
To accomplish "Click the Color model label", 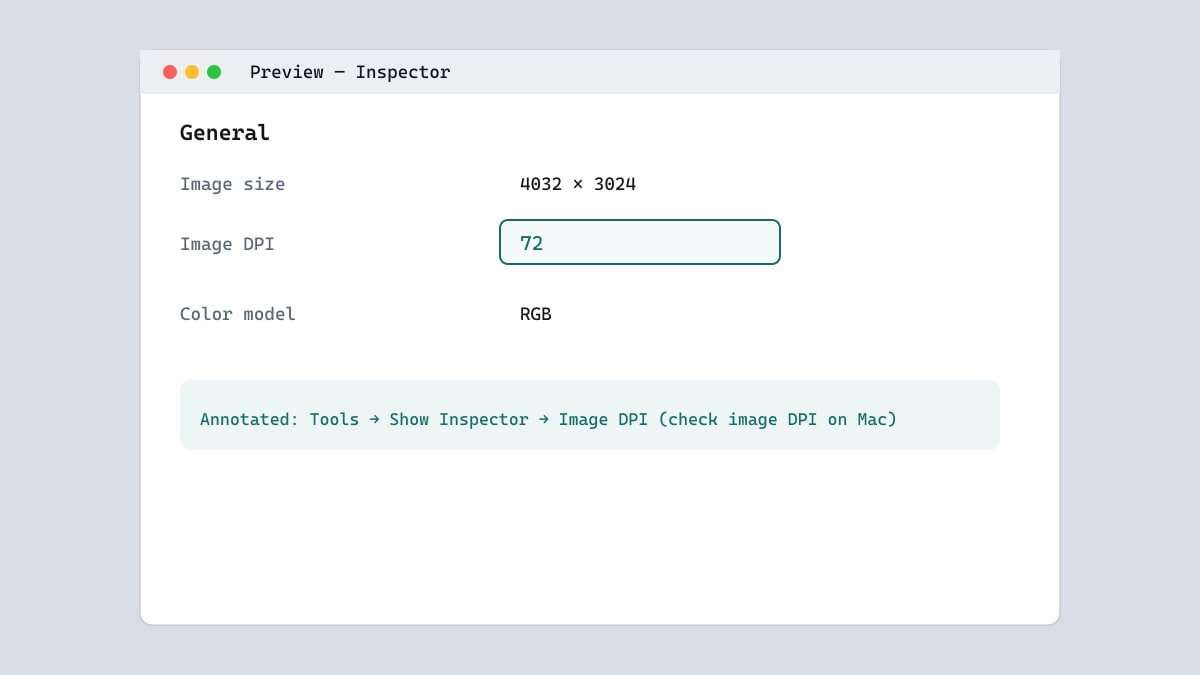I will 238,314.
